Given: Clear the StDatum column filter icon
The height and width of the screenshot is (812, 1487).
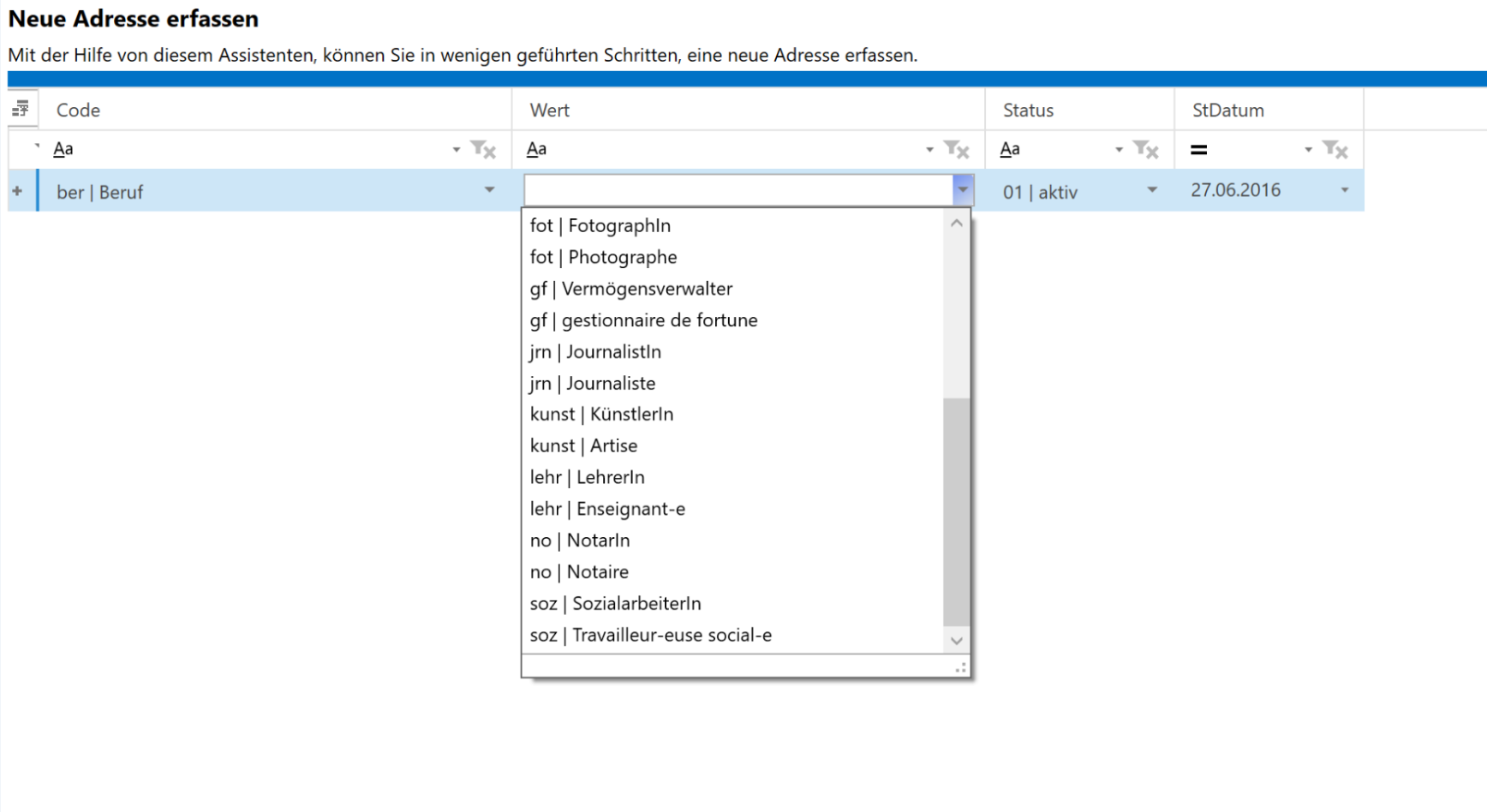Looking at the screenshot, I should pos(1335,150).
